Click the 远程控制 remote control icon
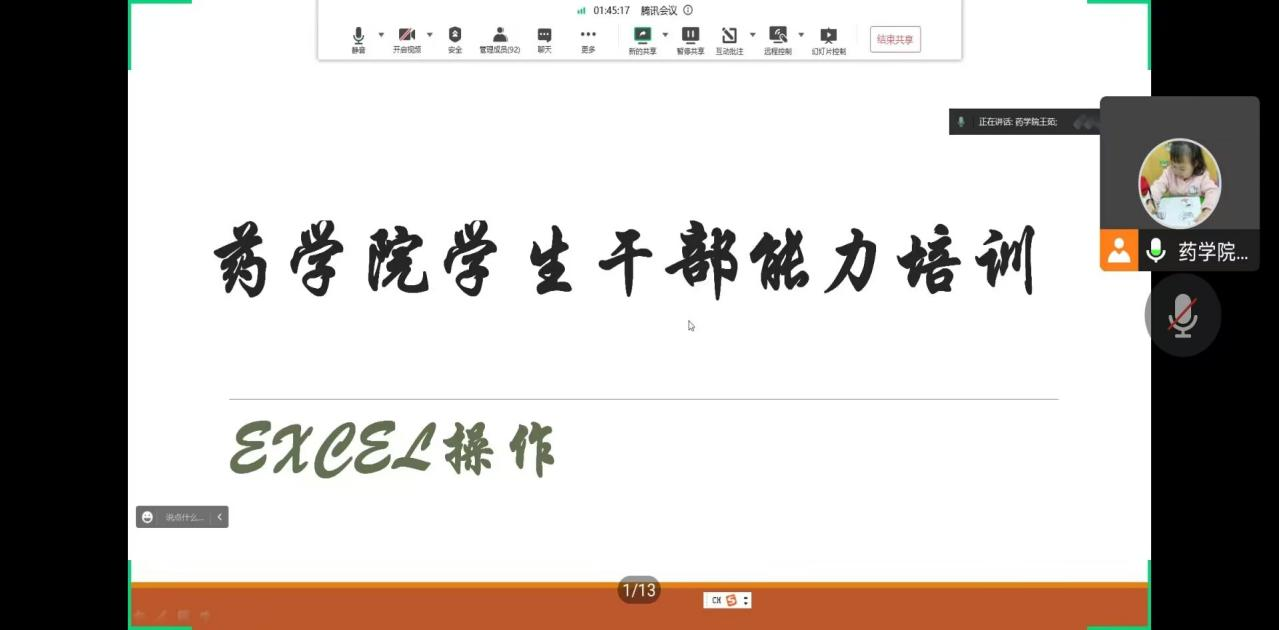 point(777,36)
